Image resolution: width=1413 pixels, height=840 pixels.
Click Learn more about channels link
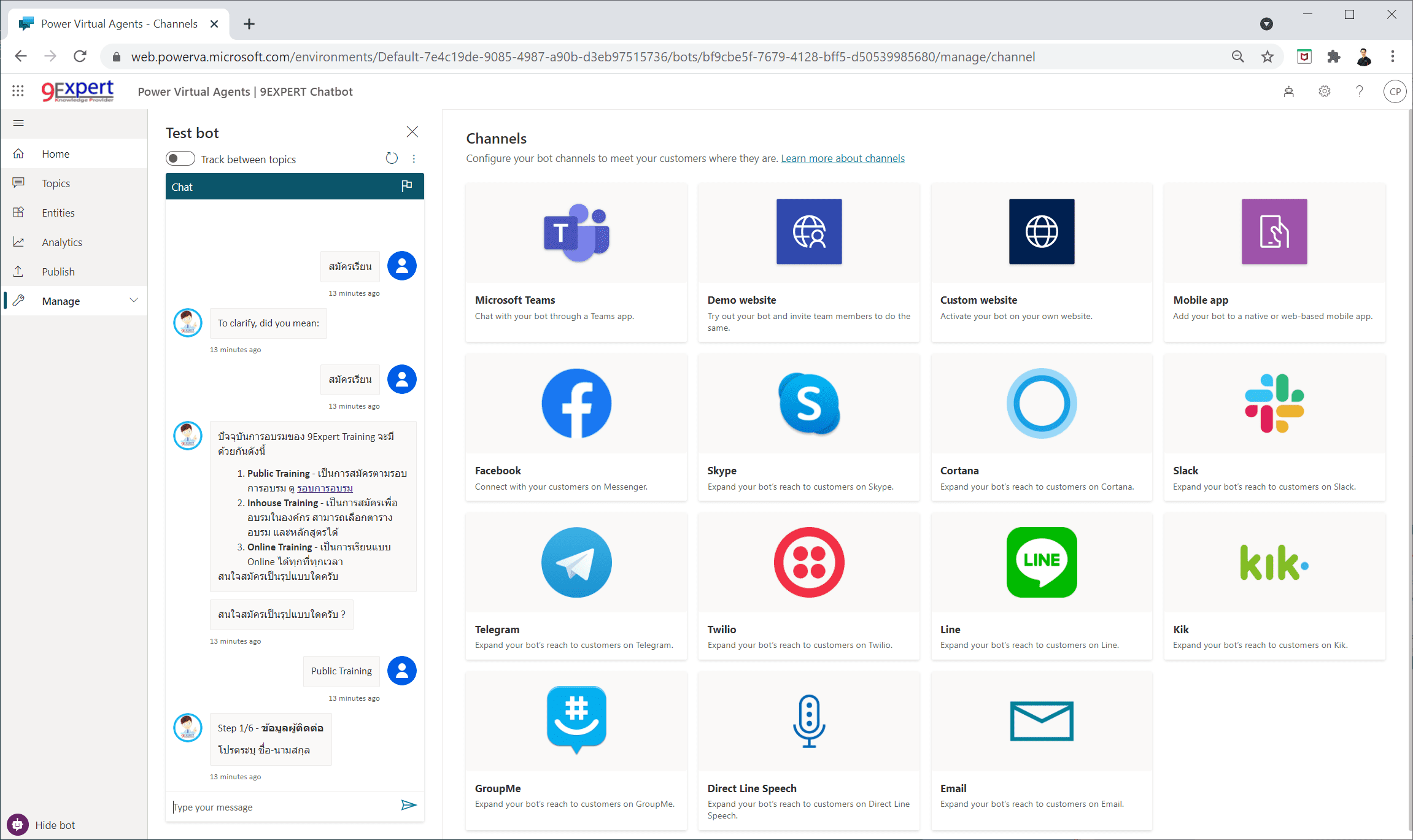pos(842,158)
